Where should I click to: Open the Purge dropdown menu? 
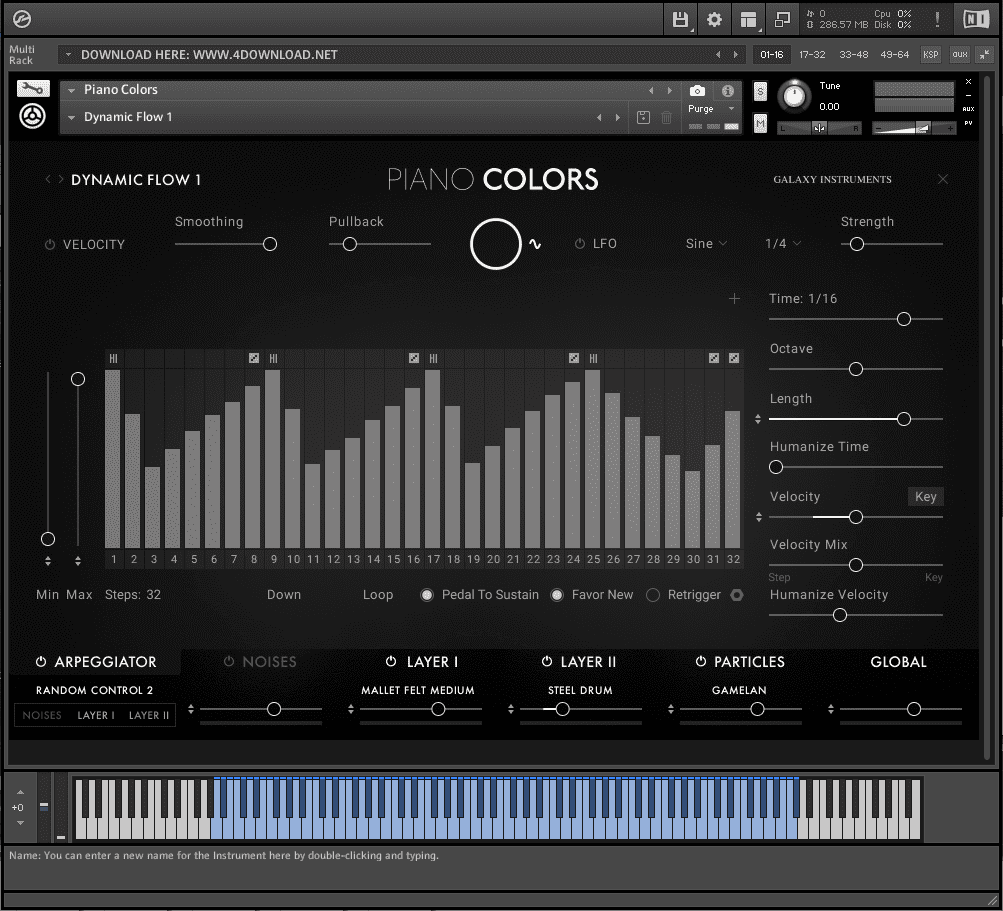click(711, 109)
